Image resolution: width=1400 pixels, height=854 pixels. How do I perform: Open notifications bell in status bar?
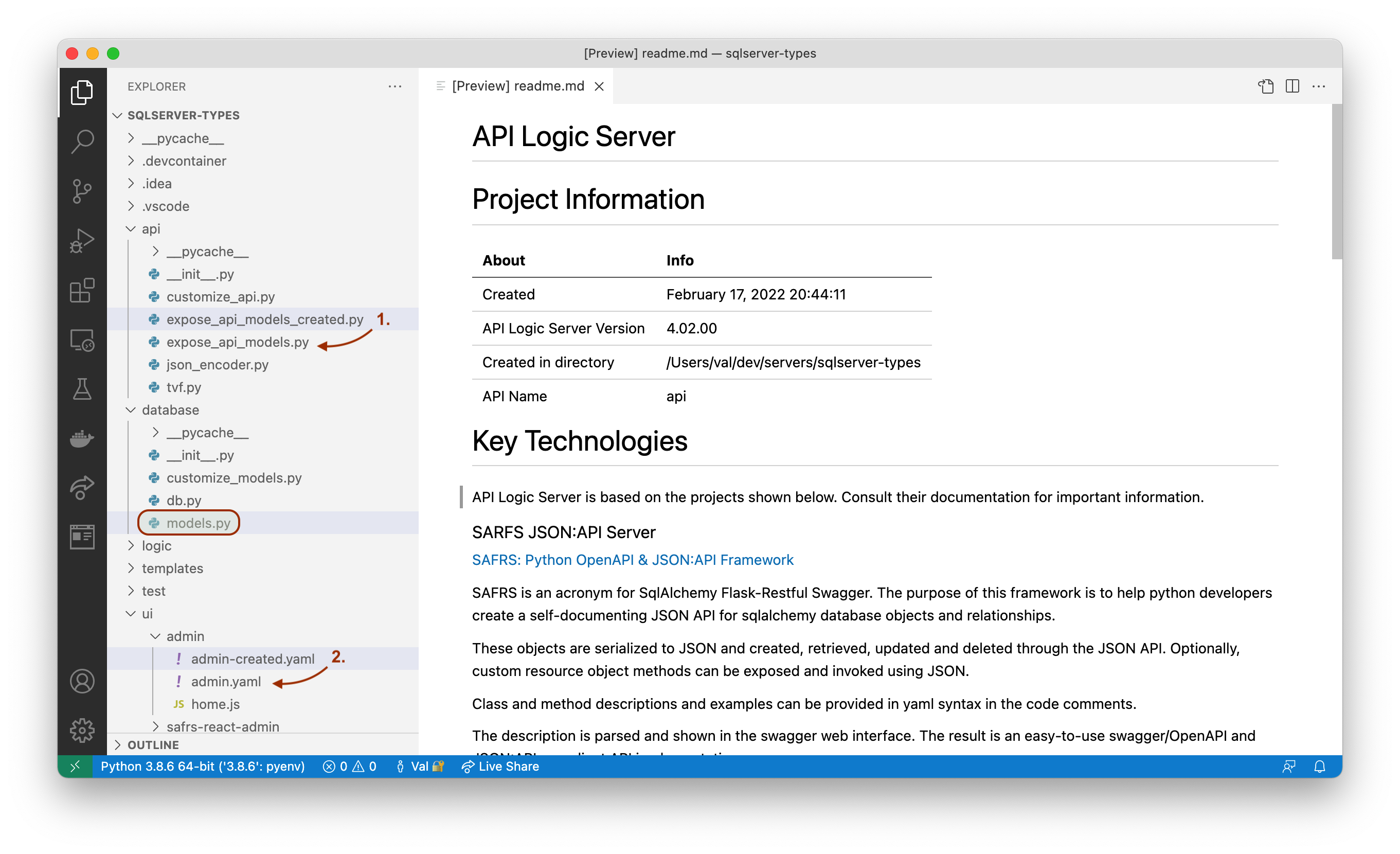[x=1319, y=767]
